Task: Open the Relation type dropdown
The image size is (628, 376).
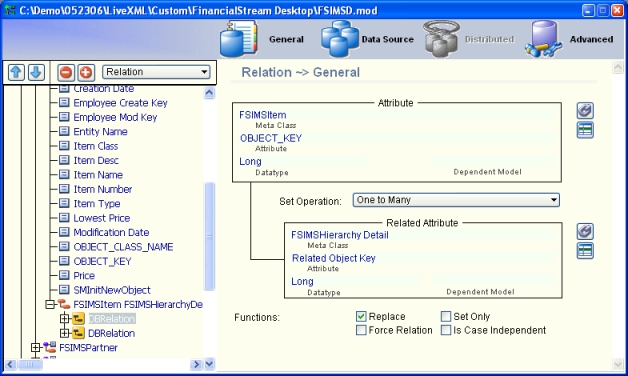Action: 156,72
